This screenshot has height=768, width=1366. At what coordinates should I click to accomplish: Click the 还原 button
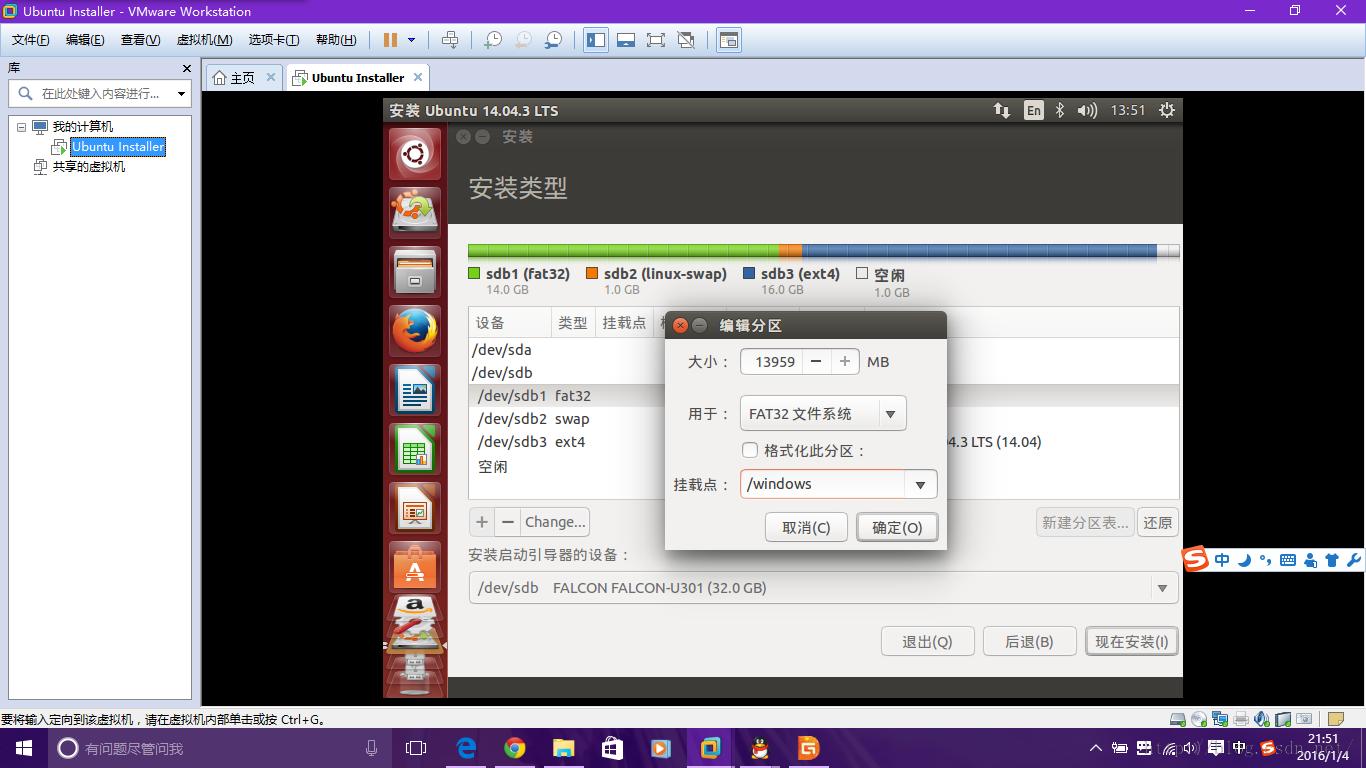pos(1158,522)
